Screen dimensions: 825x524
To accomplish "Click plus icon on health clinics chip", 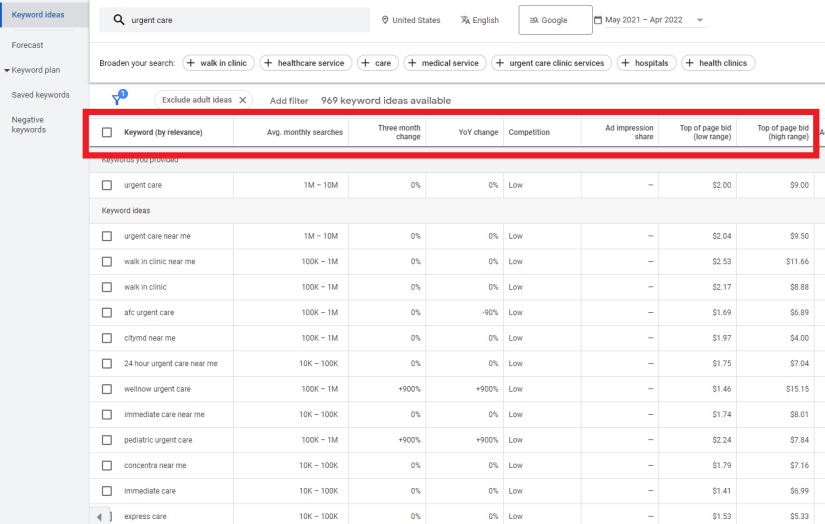I will (690, 63).
